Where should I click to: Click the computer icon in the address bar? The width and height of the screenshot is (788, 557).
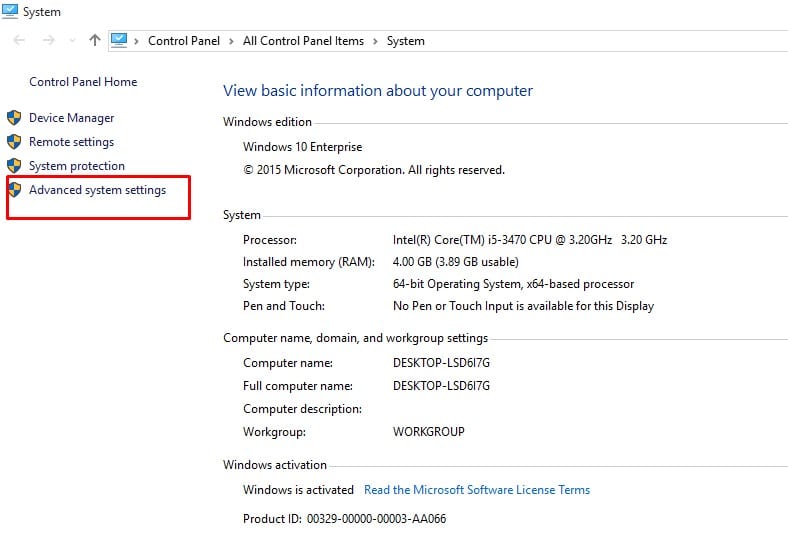tap(119, 40)
